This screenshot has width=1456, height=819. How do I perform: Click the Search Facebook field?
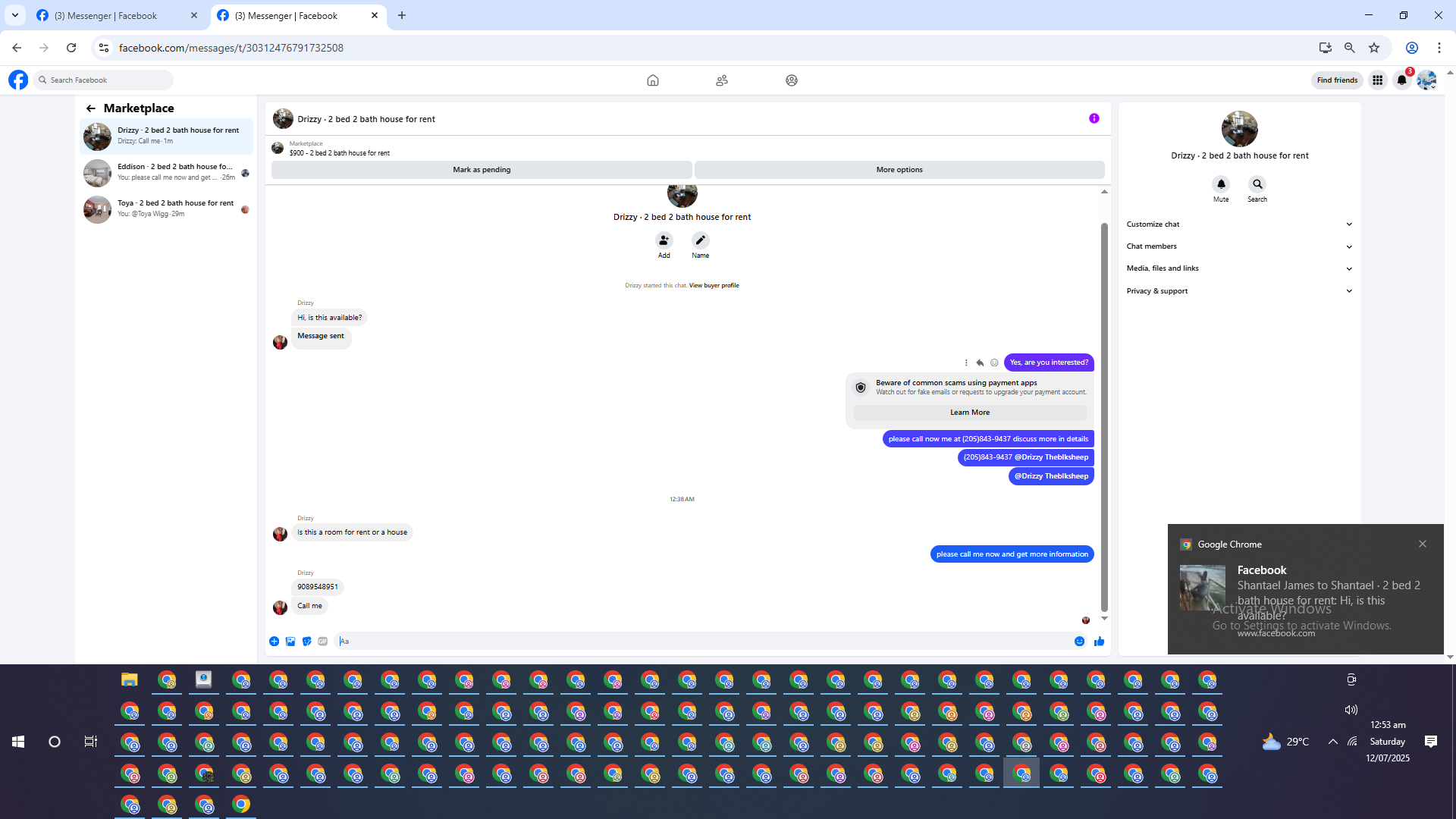tap(104, 80)
